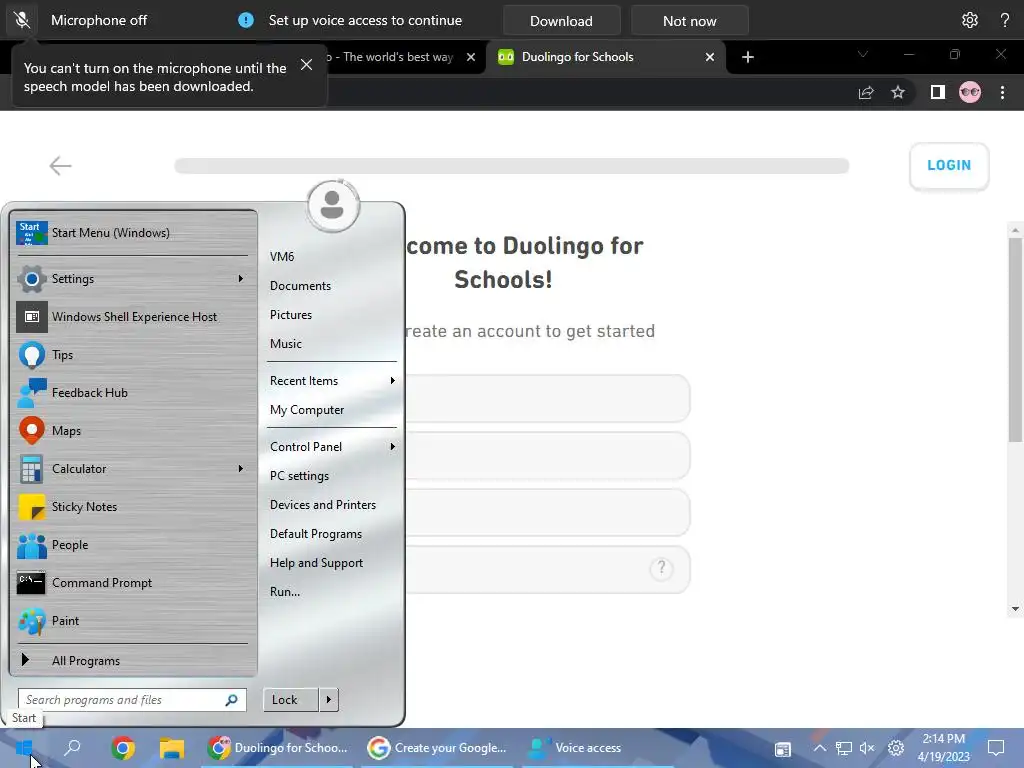Expand Calculator jump list arrow
The image size is (1024, 768).
pyautogui.click(x=240, y=469)
